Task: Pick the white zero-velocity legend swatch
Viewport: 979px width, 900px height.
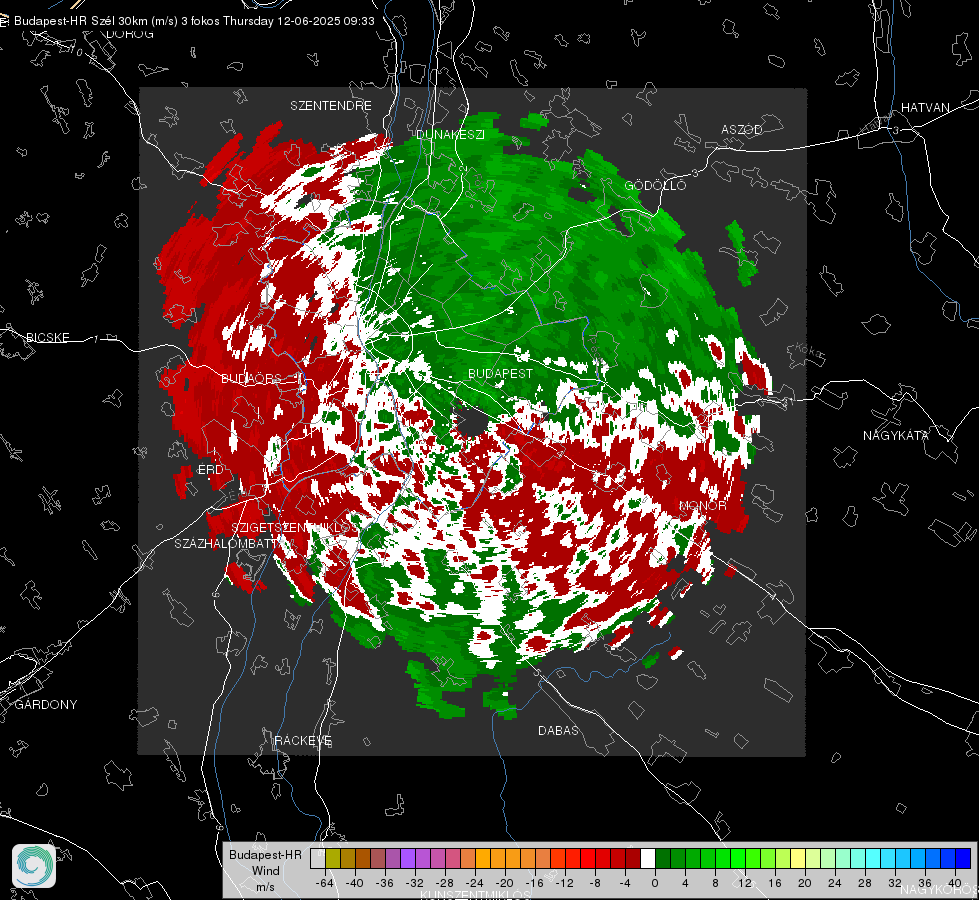Action: coord(648,859)
